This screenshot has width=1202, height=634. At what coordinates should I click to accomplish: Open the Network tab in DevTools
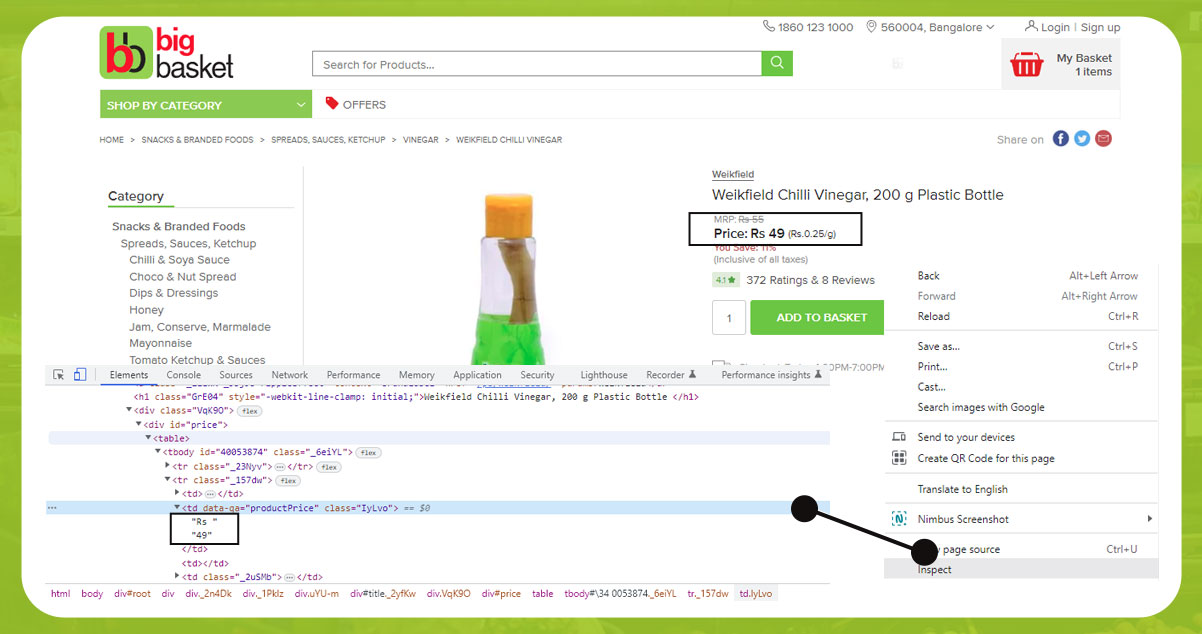pos(290,375)
